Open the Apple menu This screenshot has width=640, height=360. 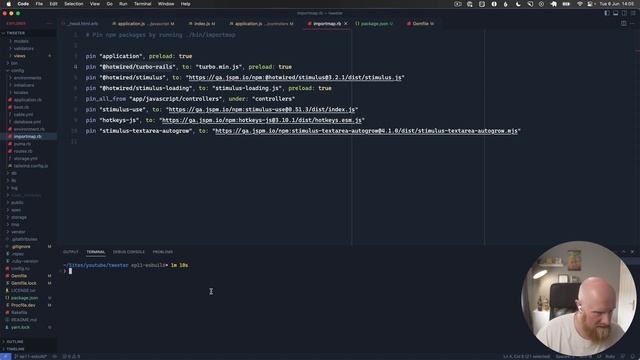(8, 4)
